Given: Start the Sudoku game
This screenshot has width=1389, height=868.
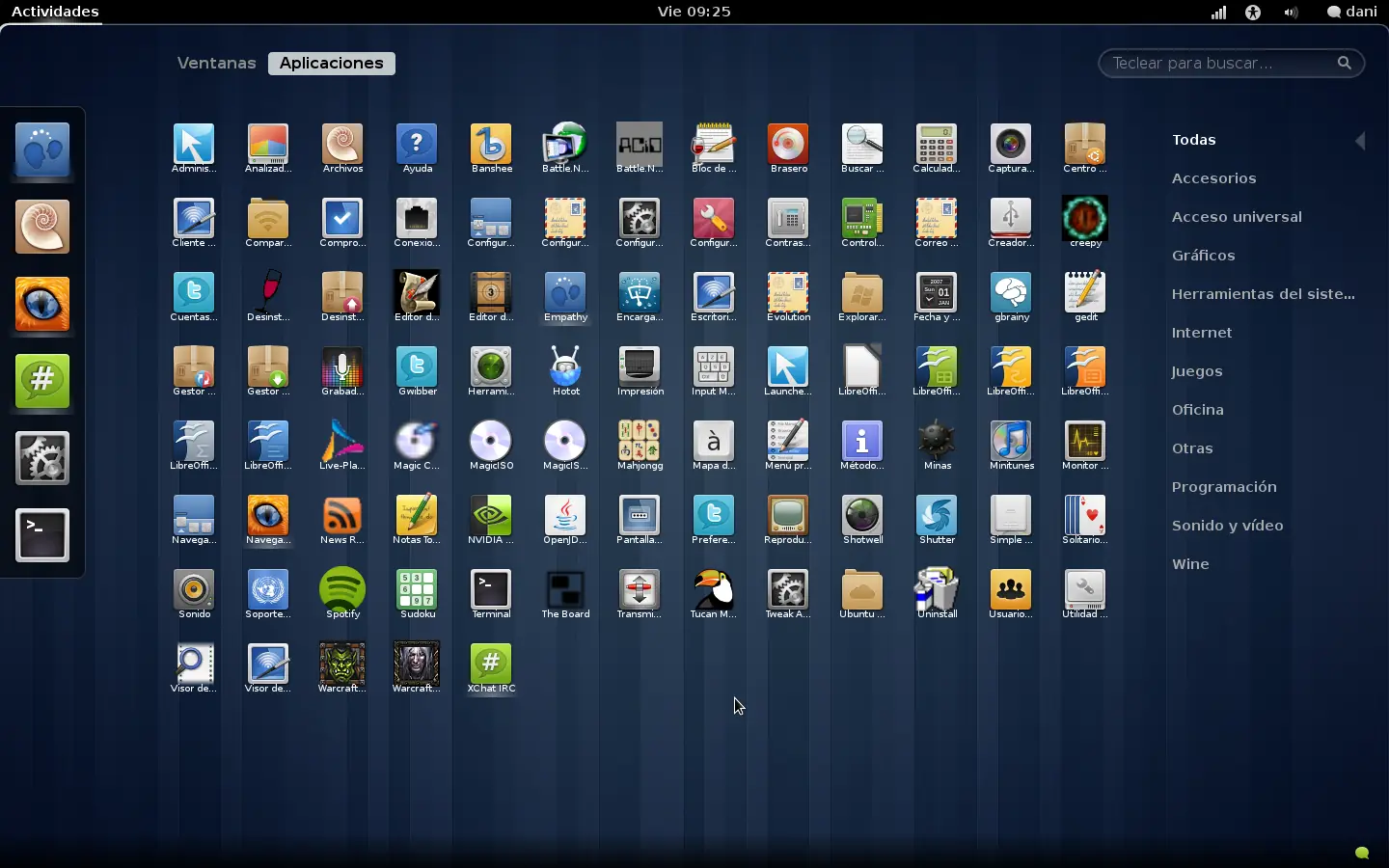Looking at the screenshot, I should click(417, 594).
